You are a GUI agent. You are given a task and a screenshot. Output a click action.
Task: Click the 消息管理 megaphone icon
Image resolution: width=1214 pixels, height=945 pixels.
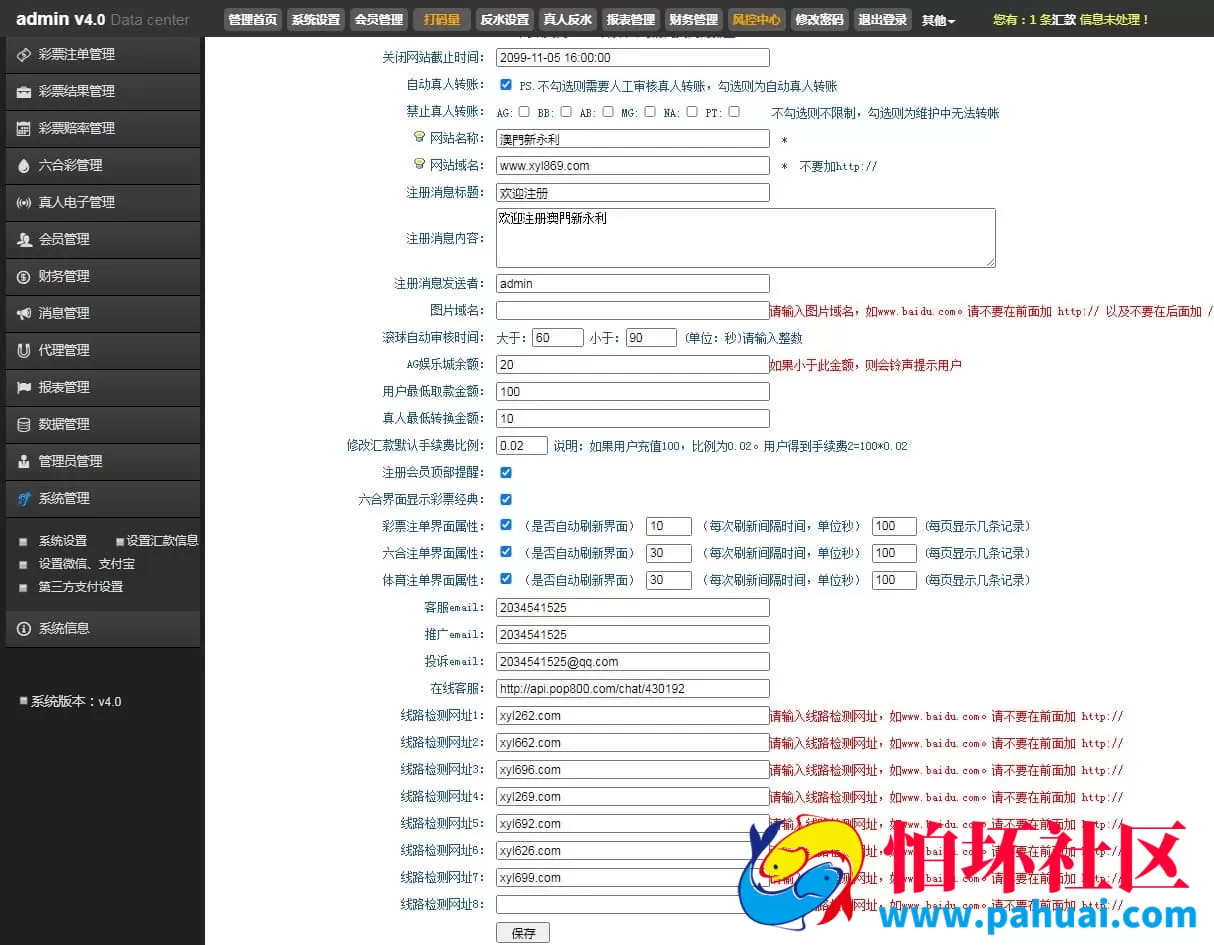(27, 313)
